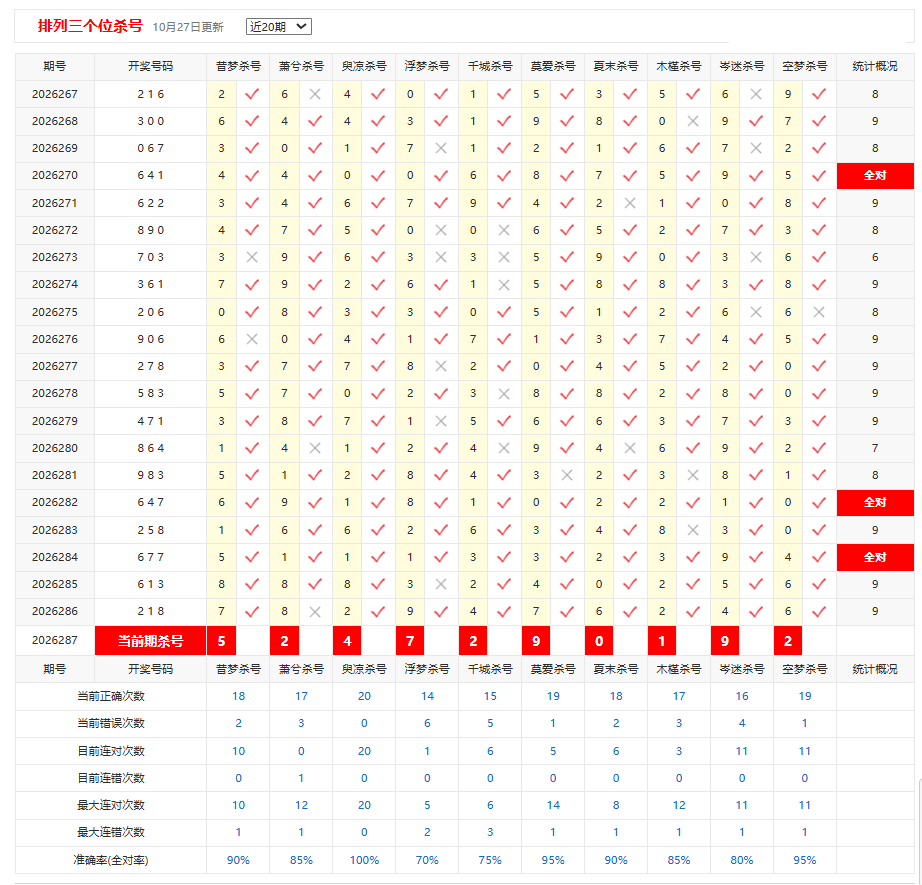Click red current kill number 1 under 木槿杀号
This screenshot has height=885, width=922.
662,641
